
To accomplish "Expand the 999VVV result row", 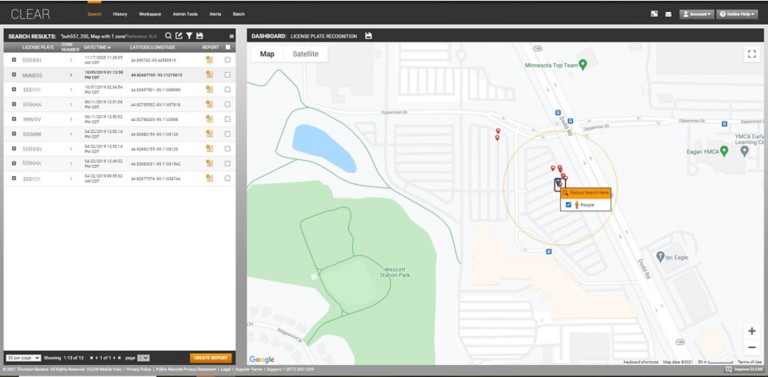I will 14,119.
